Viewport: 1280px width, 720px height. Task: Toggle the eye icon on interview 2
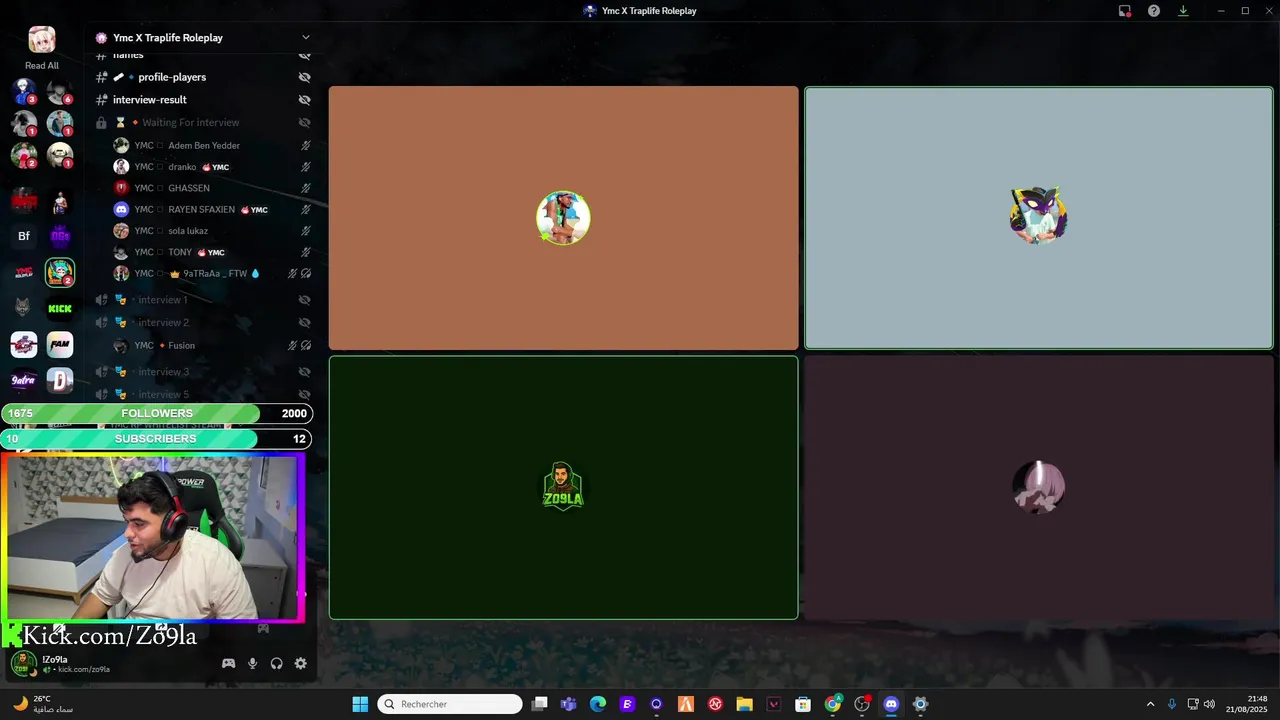[x=305, y=323]
